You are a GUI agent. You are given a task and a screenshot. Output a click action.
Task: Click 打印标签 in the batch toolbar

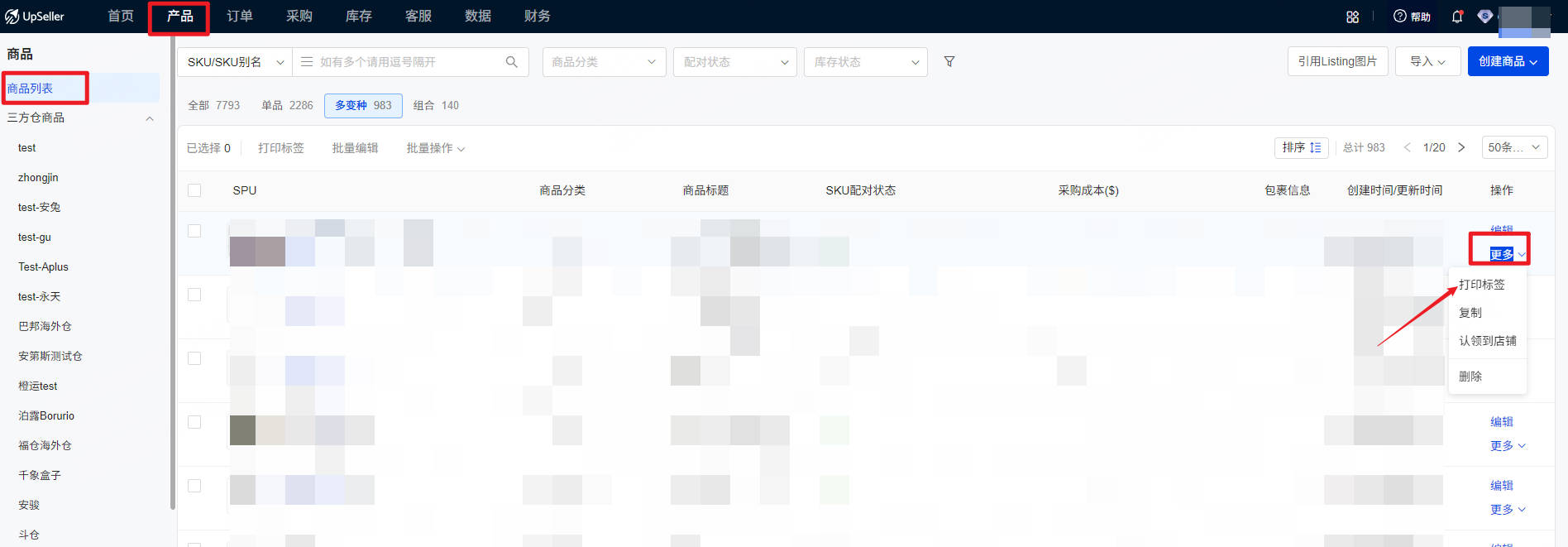pos(281,148)
